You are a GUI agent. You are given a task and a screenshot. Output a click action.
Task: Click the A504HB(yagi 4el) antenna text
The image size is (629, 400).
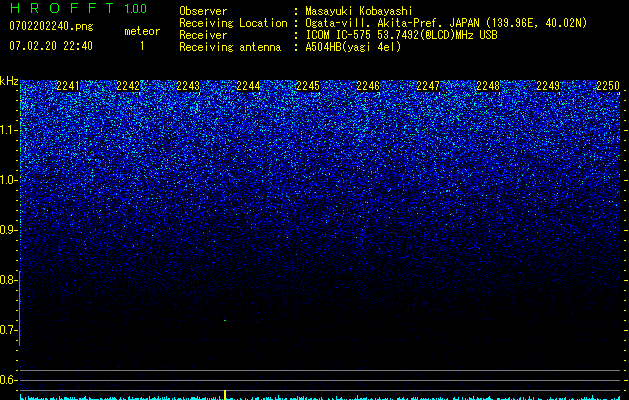click(353, 47)
